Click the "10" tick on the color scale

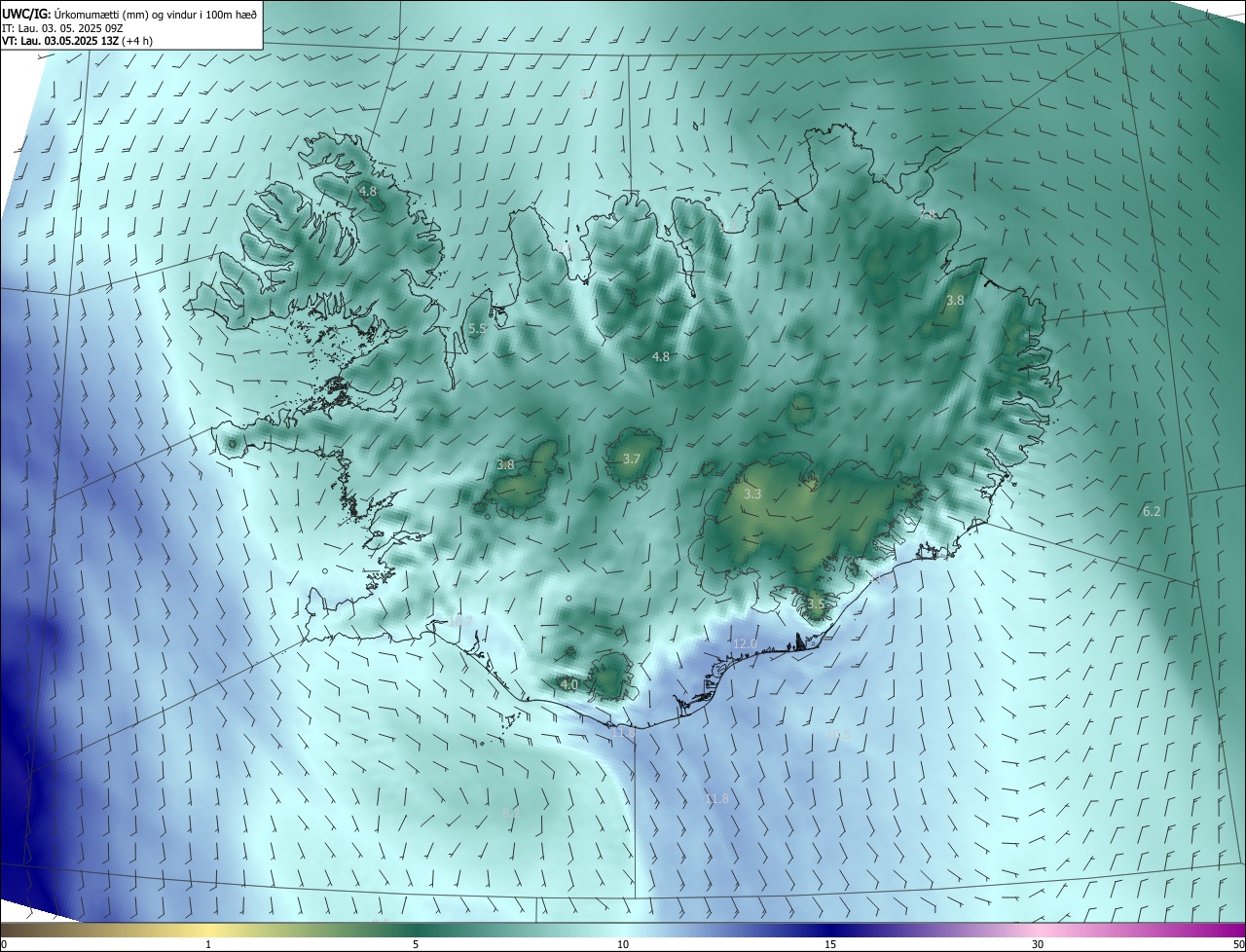pyautogui.click(x=623, y=944)
